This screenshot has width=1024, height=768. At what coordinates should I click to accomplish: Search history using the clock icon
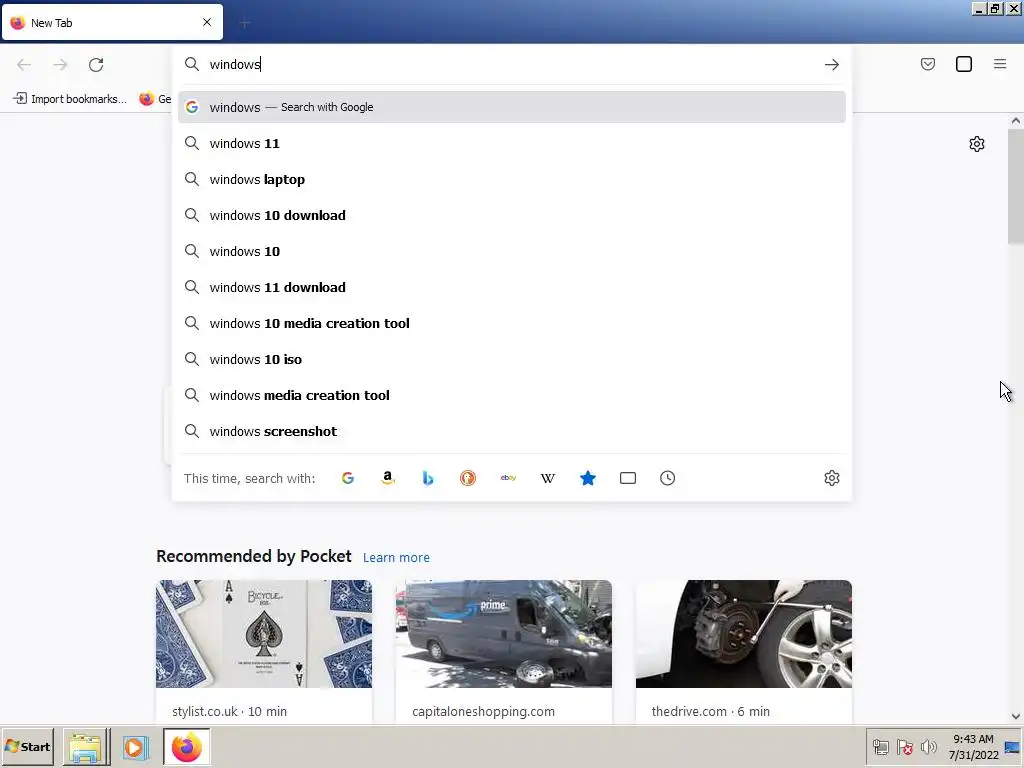pos(667,478)
